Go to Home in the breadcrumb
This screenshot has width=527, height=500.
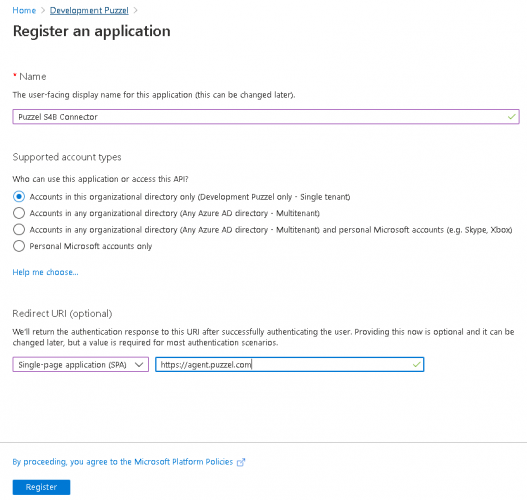(x=24, y=10)
